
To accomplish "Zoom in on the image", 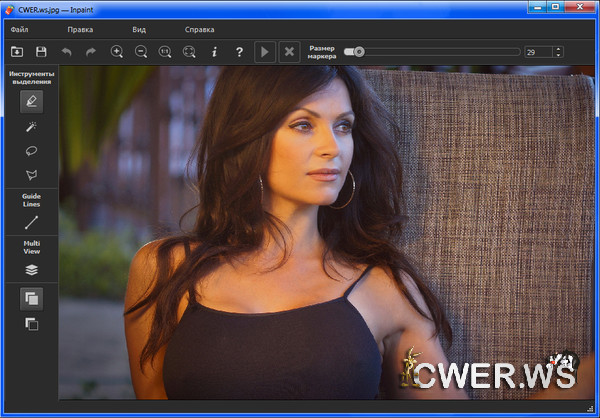I will (x=117, y=51).
